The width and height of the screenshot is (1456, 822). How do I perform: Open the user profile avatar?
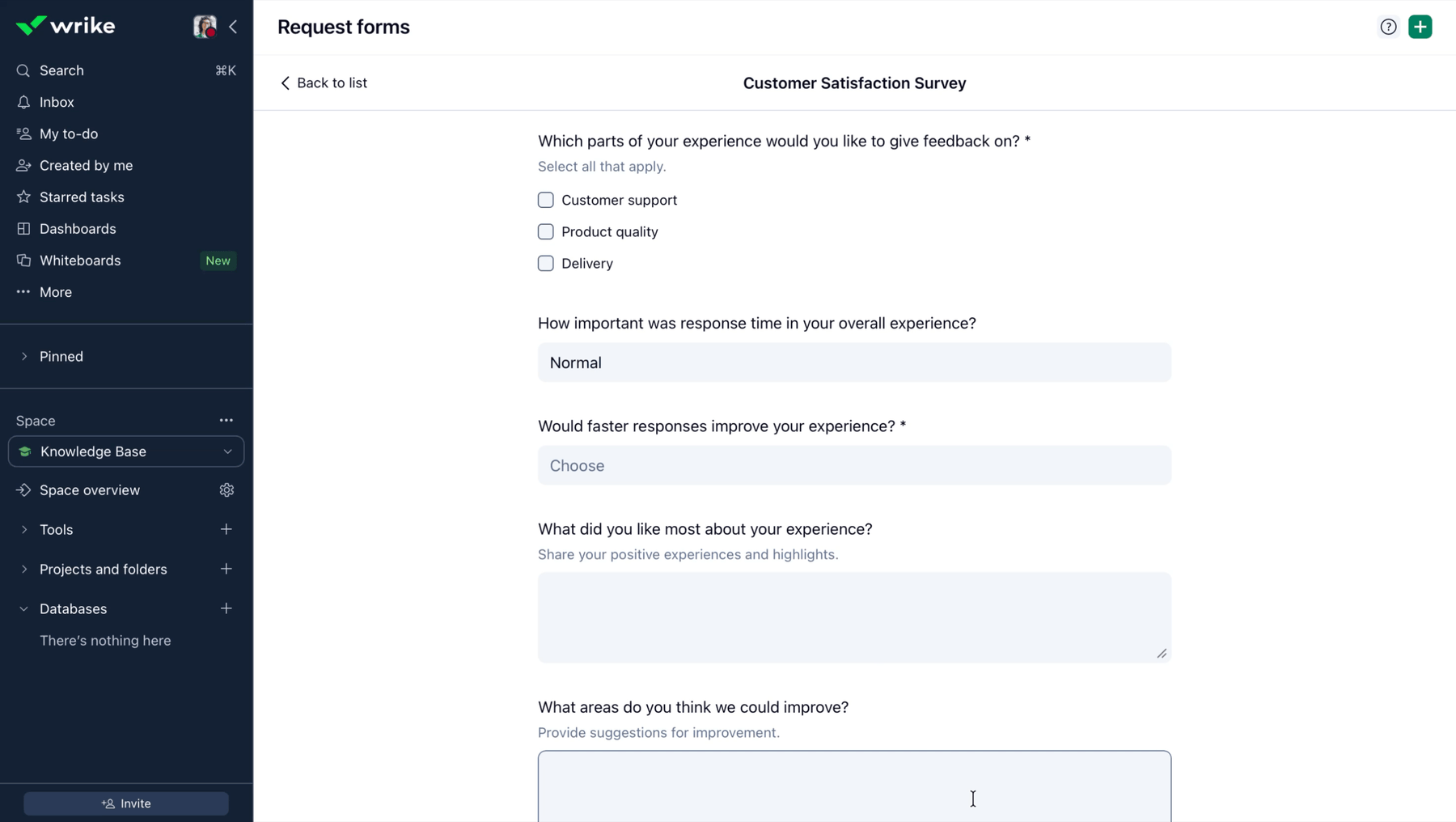coord(205,27)
